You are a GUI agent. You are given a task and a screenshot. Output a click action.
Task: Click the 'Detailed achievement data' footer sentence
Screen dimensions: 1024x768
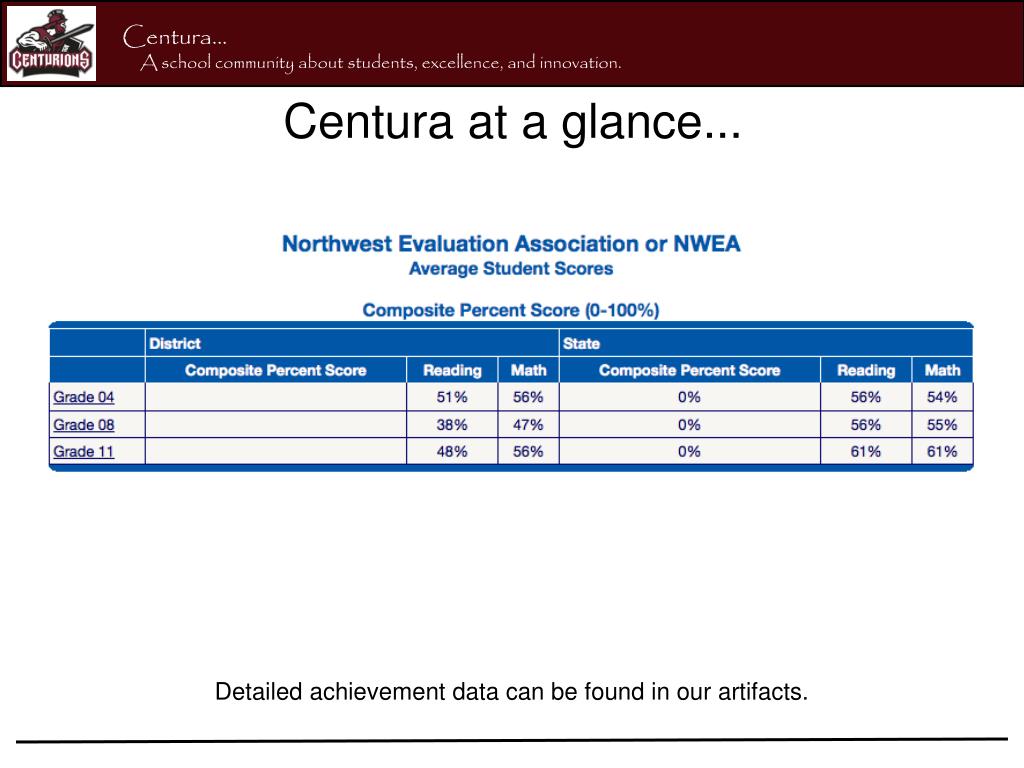(511, 692)
